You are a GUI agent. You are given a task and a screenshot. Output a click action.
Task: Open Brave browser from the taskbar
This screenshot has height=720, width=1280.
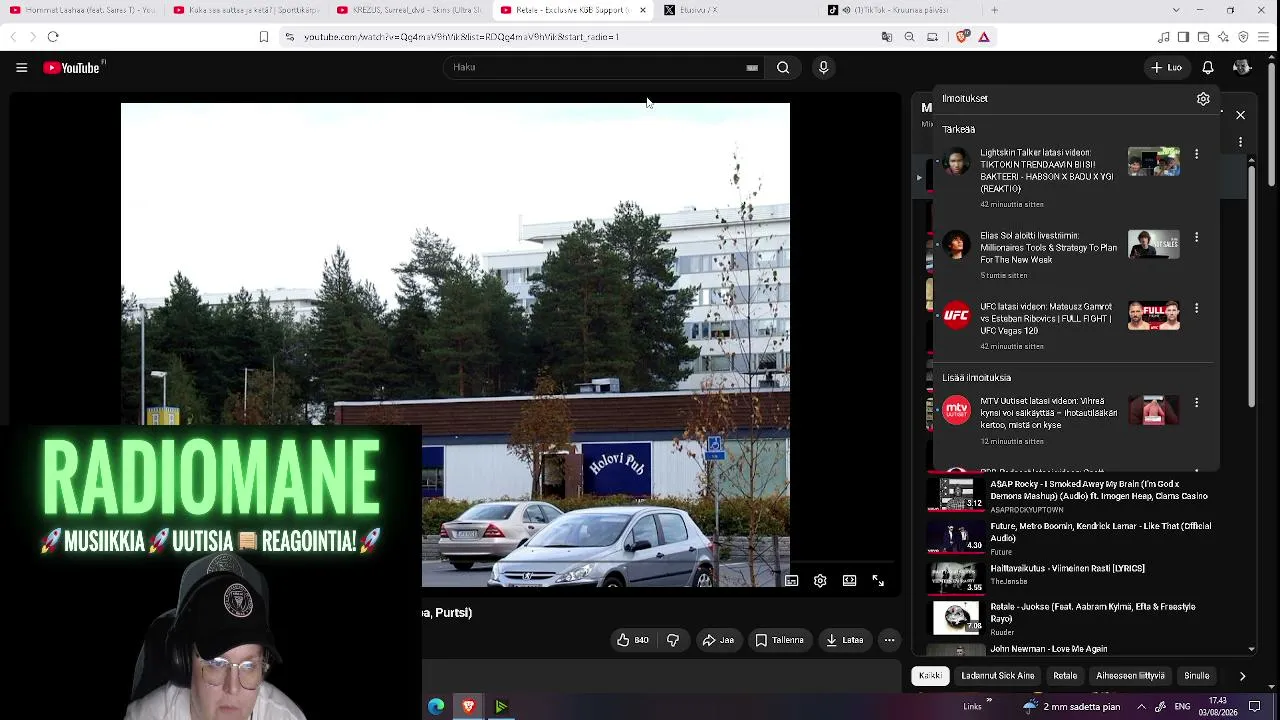pos(468,707)
